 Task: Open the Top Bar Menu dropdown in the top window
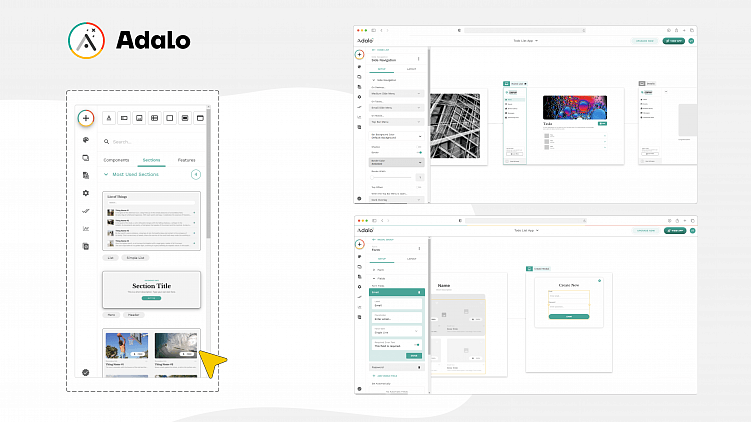[396, 122]
